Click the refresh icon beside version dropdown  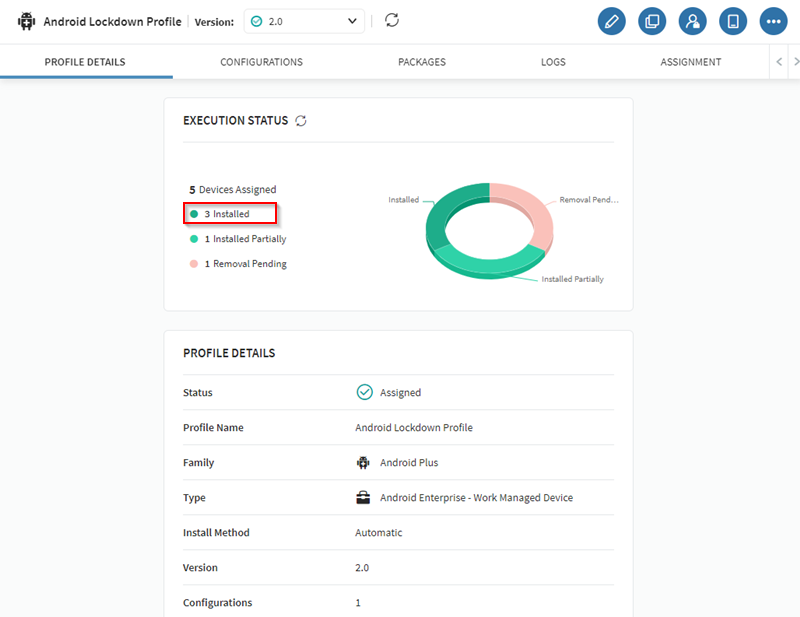[x=392, y=21]
